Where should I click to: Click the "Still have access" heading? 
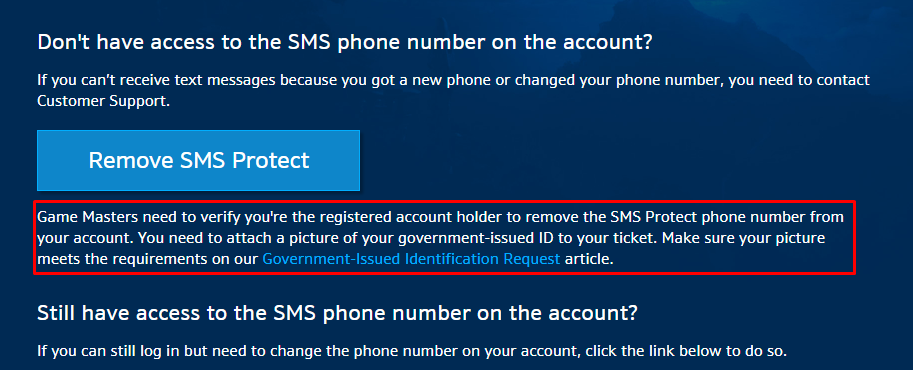point(338,313)
